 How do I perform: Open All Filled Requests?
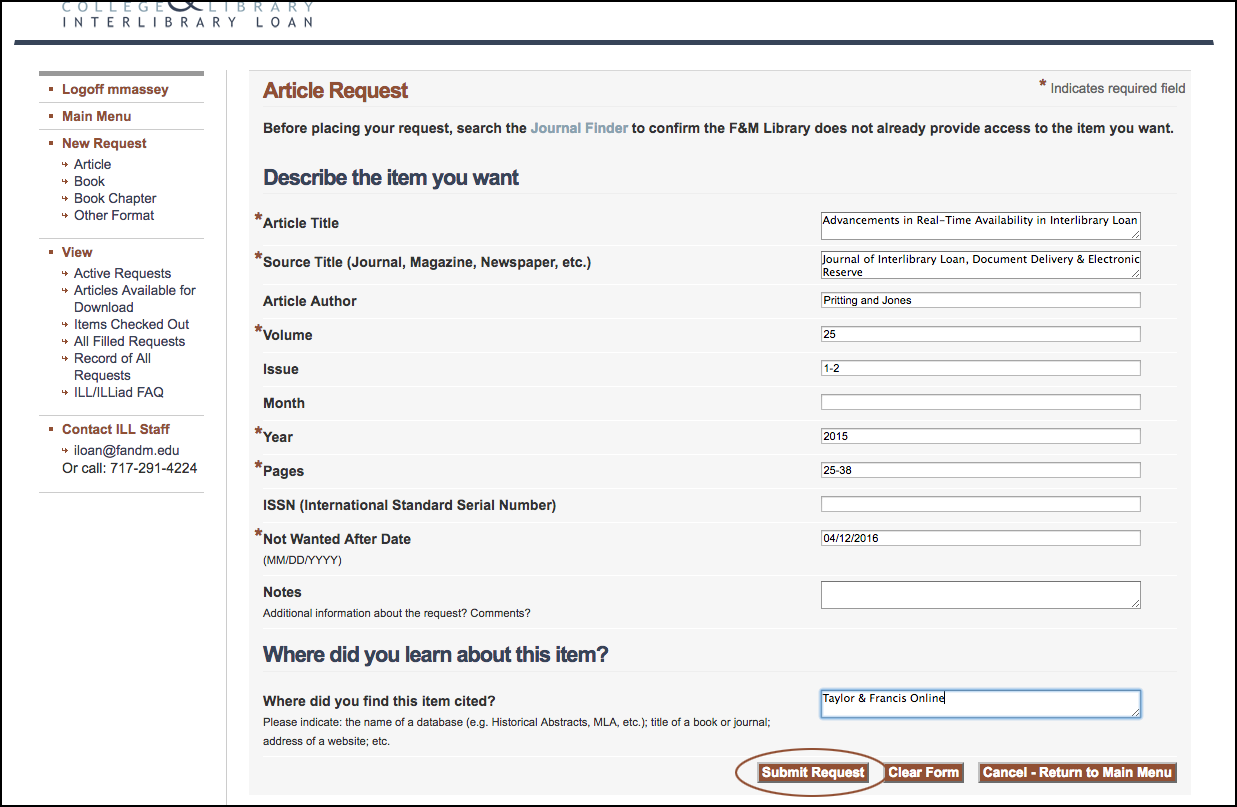tap(129, 341)
